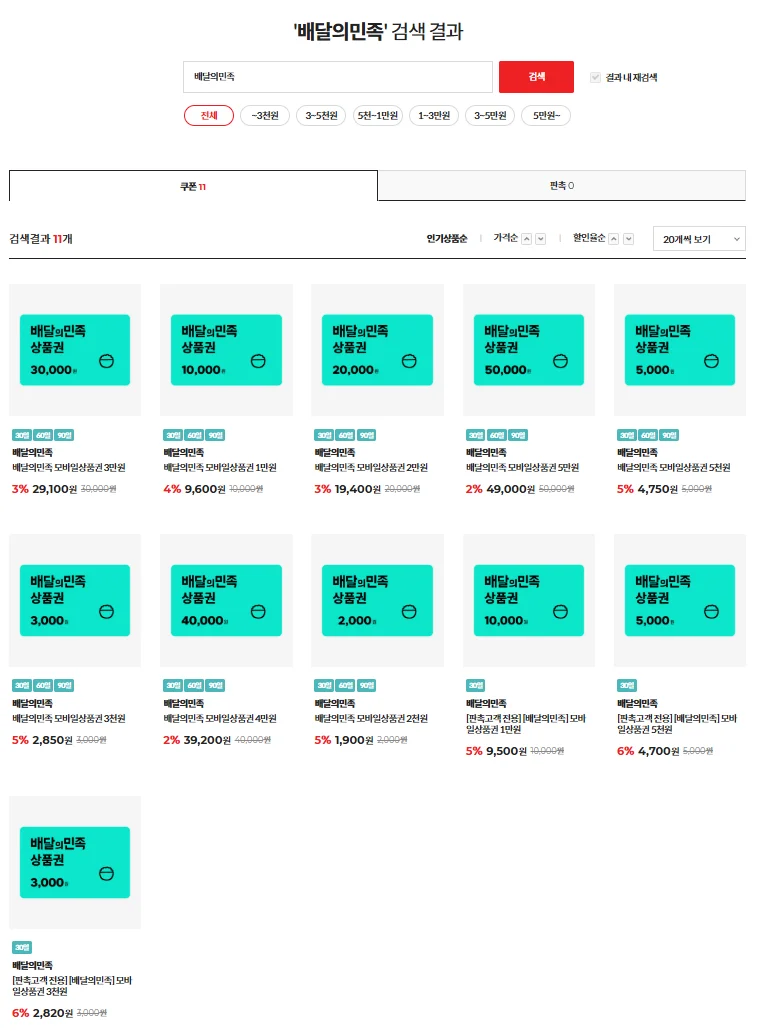Open 배달의민족 모바일상품권 5만원 product title
Viewport: 759px width, 1031px height.
pos(523,468)
